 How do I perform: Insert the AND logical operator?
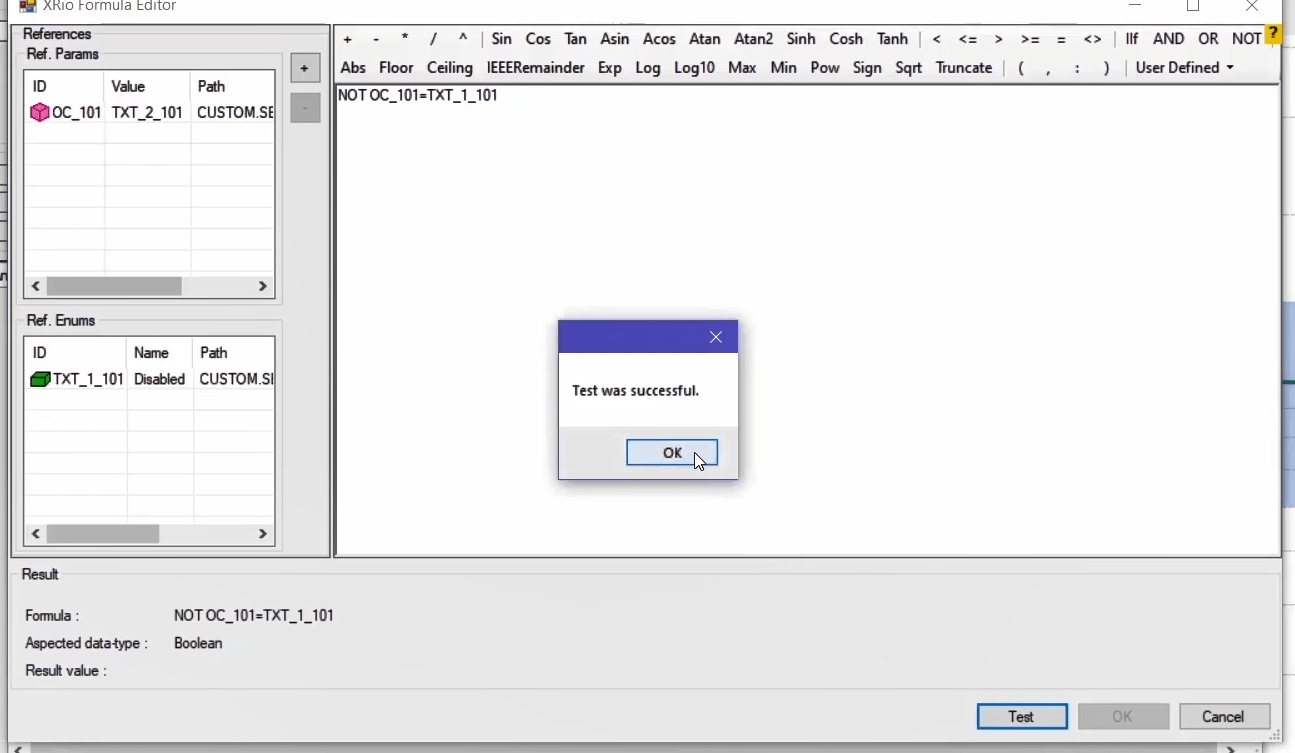1168,39
